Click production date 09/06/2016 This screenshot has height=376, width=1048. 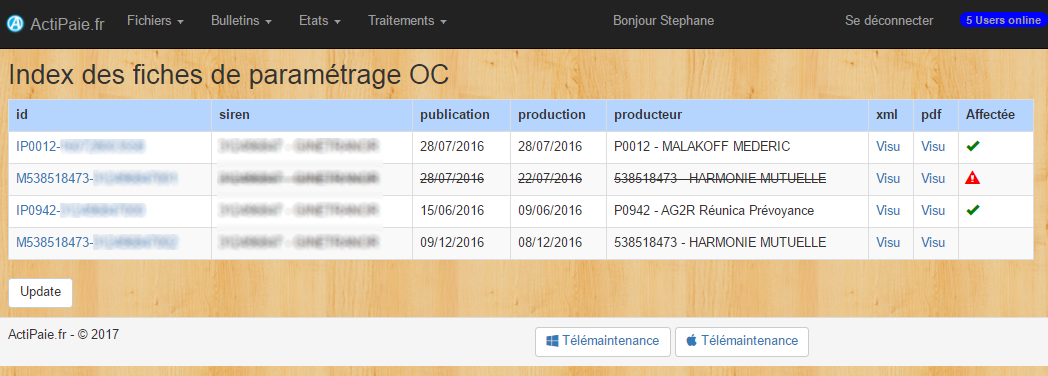550,210
